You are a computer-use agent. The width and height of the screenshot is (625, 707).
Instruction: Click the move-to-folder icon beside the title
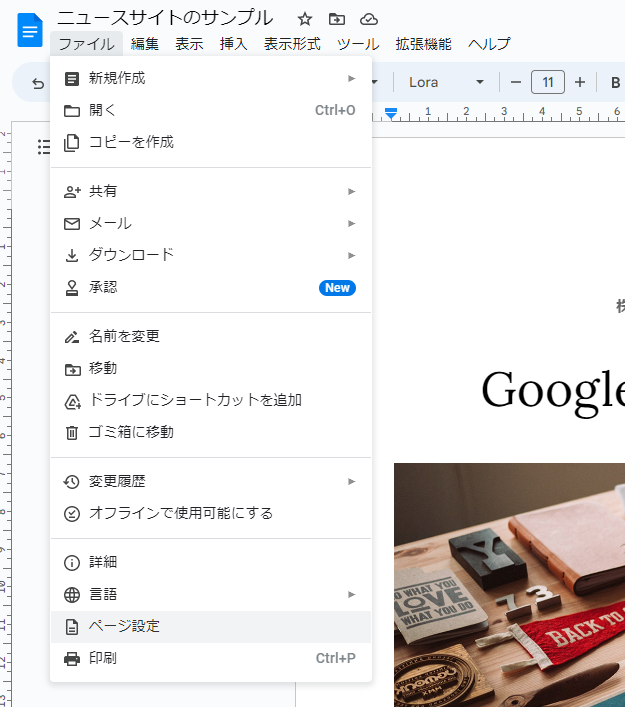click(337, 19)
